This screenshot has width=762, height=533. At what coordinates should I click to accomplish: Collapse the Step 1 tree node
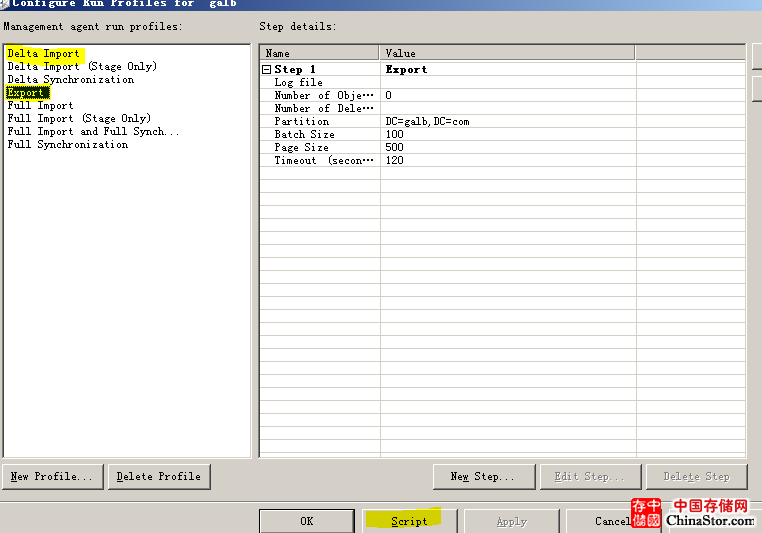tap(267, 70)
